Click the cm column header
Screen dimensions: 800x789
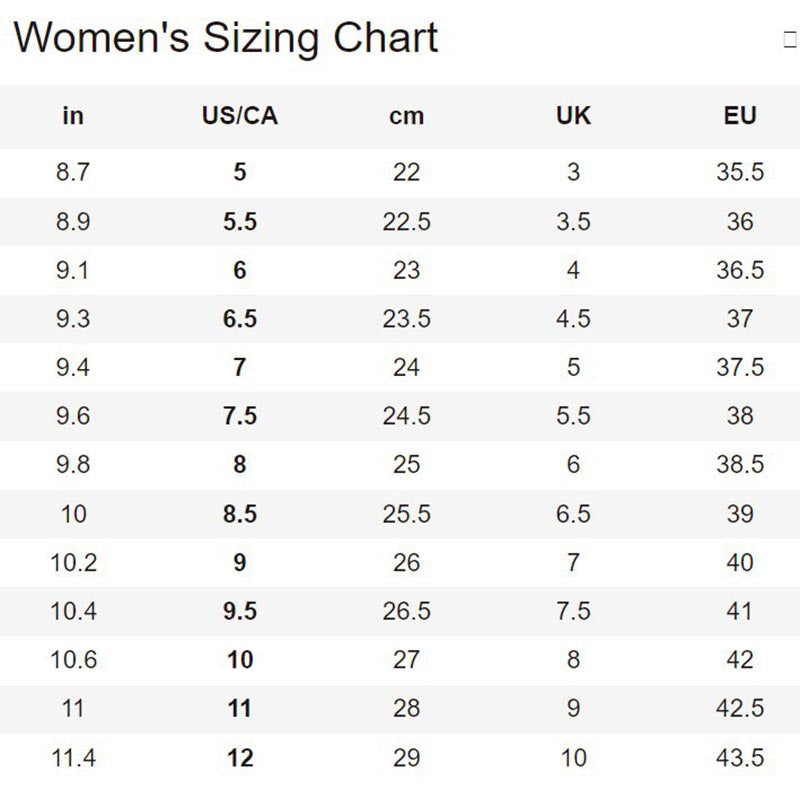point(406,116)
